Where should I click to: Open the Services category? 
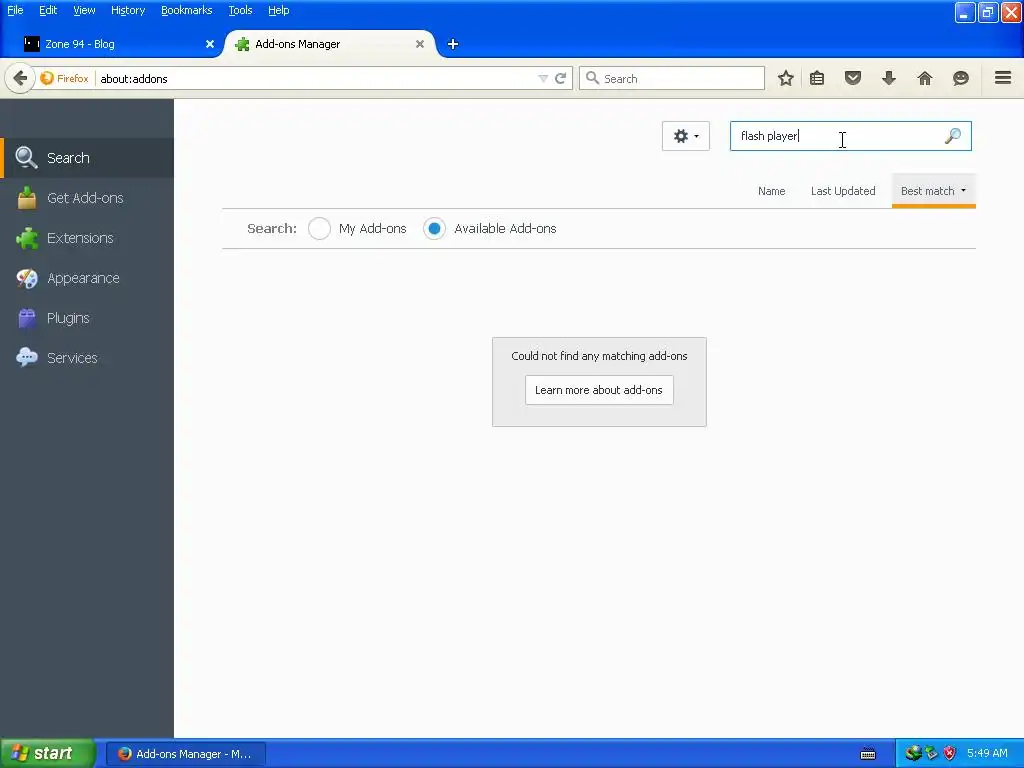pyautogui.click(x=87, y=358)
